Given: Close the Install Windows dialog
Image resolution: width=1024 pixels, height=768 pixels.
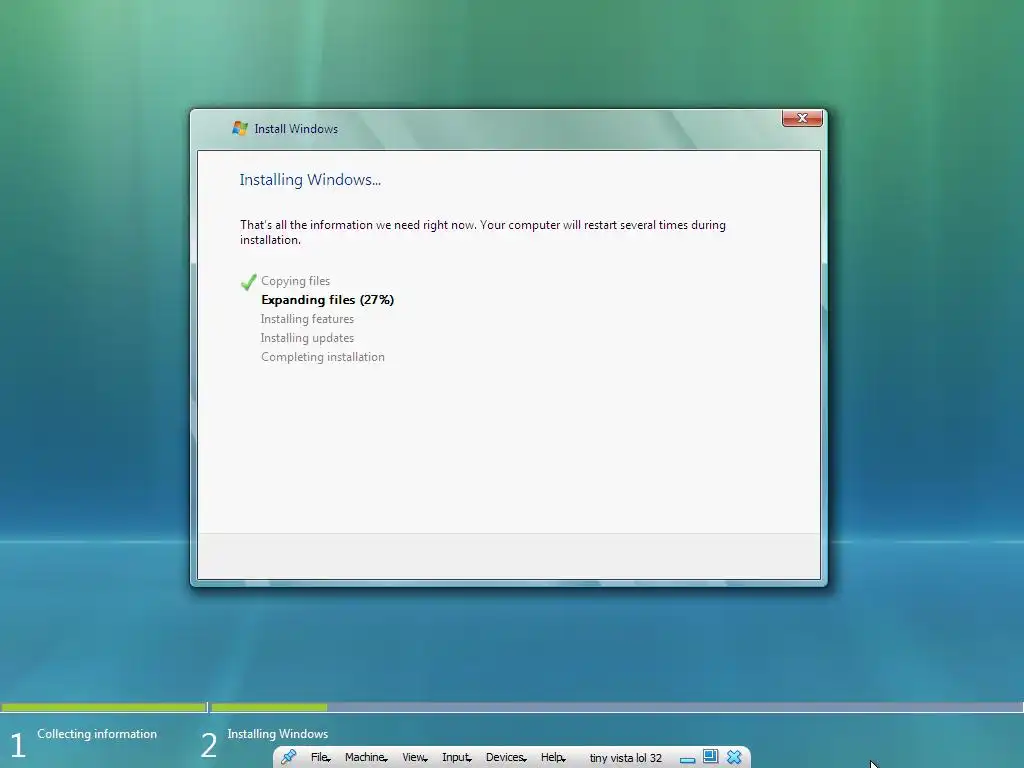Looking at the screenshot, I should (802, 118).
